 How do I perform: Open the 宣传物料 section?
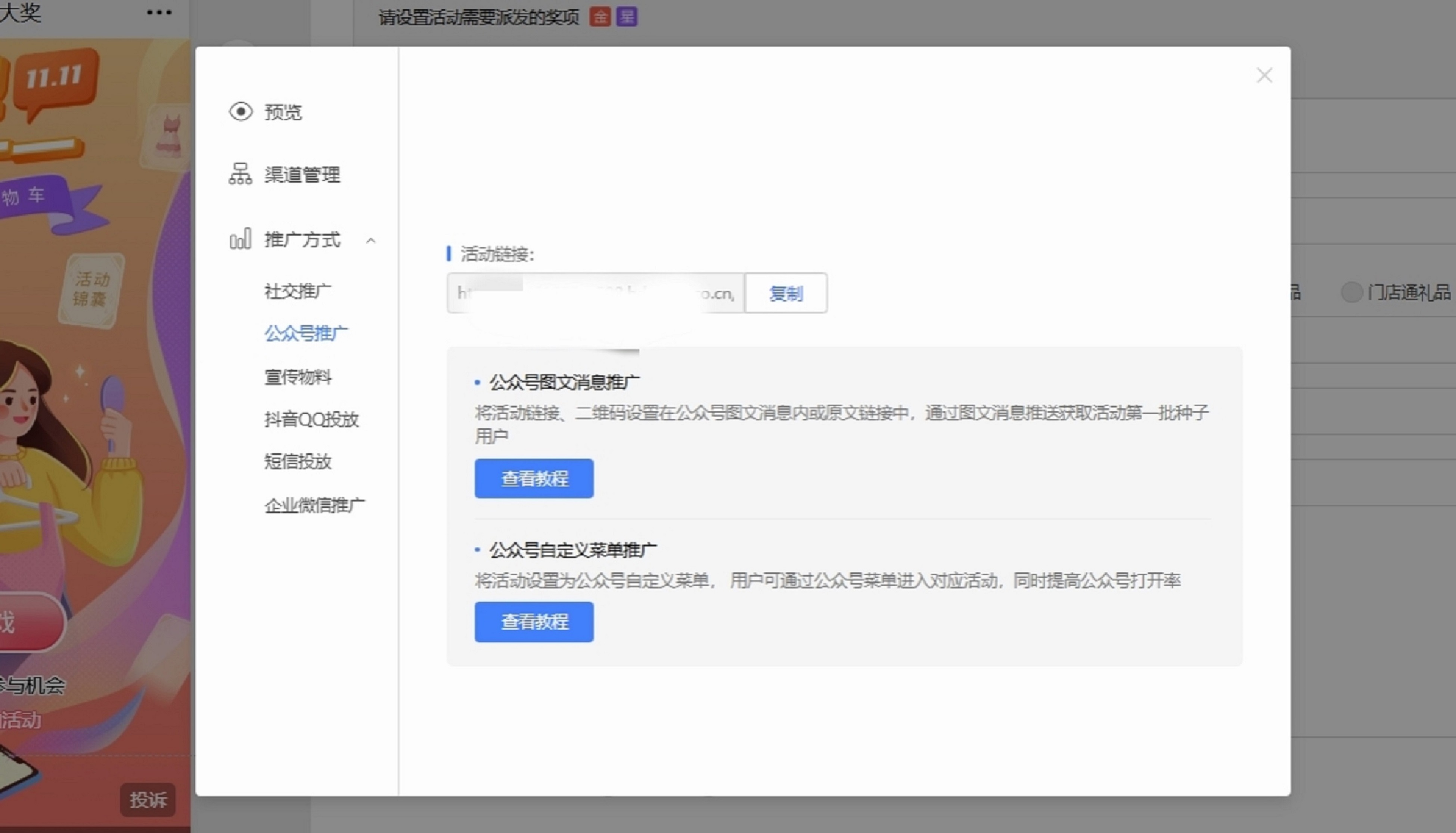pos(297,377)
